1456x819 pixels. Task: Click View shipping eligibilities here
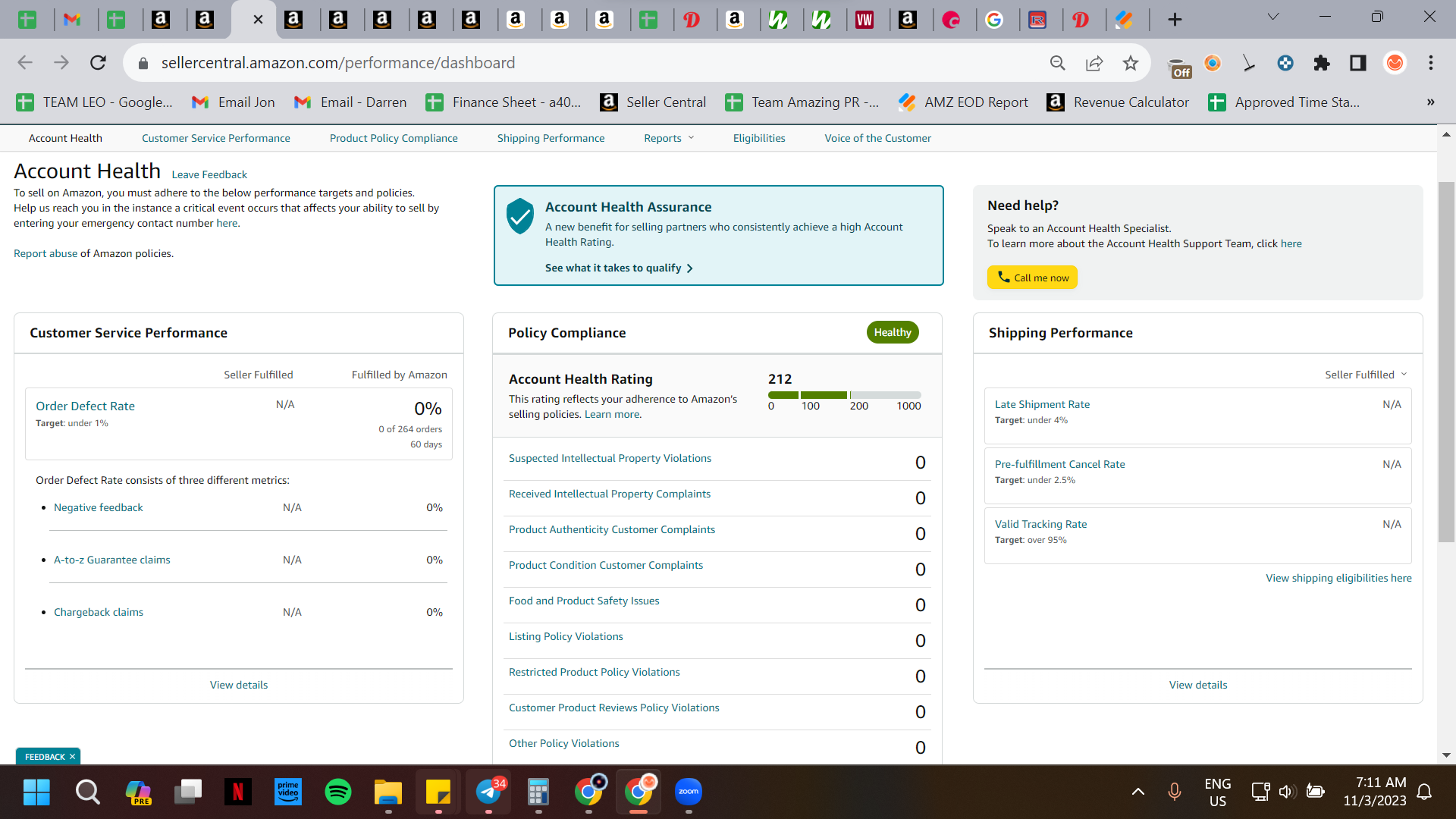(1338, 578)
